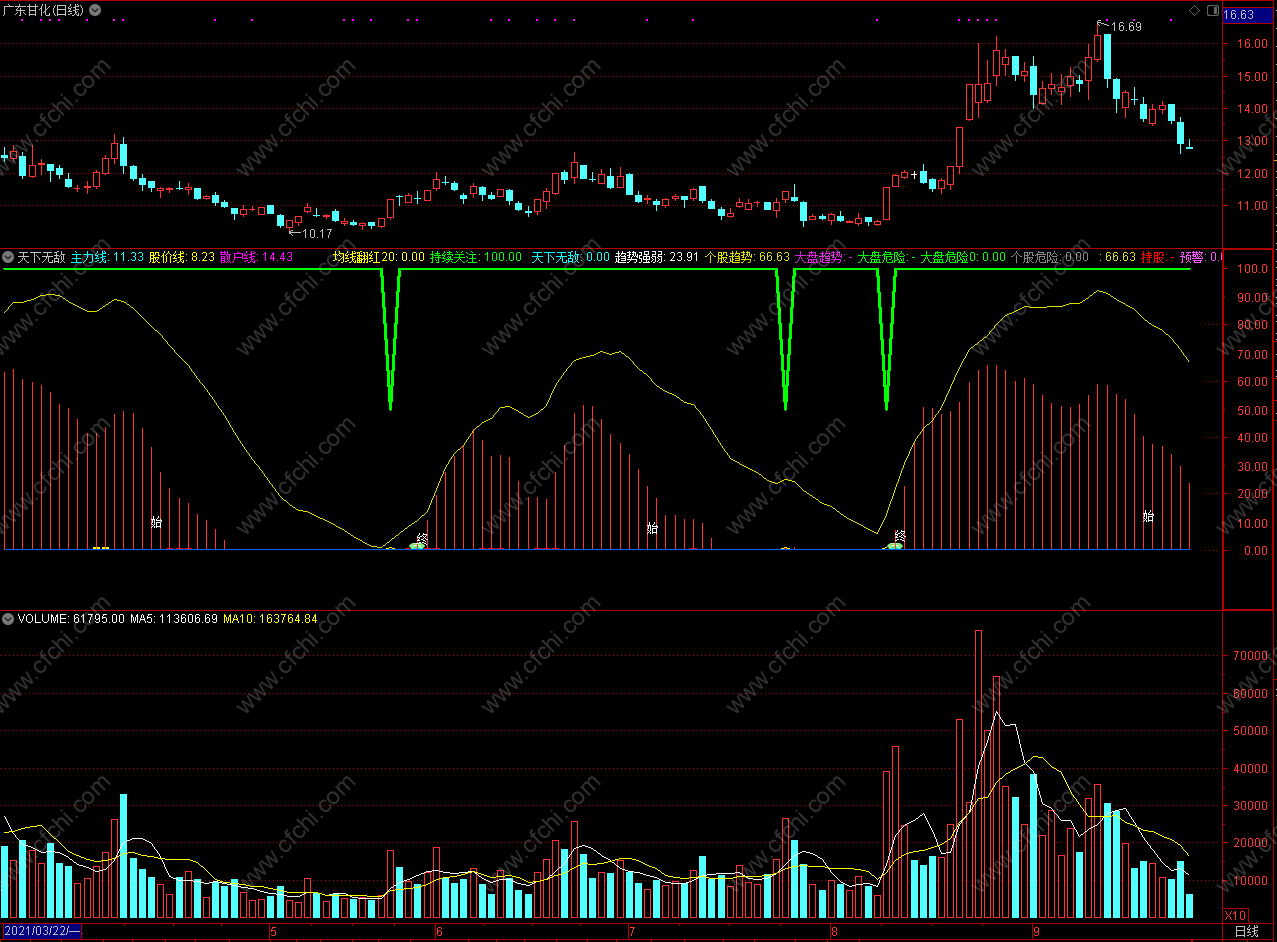Click the 10.17 low price marker
This screenshot has width=1277, height=942.
[317, 233]
